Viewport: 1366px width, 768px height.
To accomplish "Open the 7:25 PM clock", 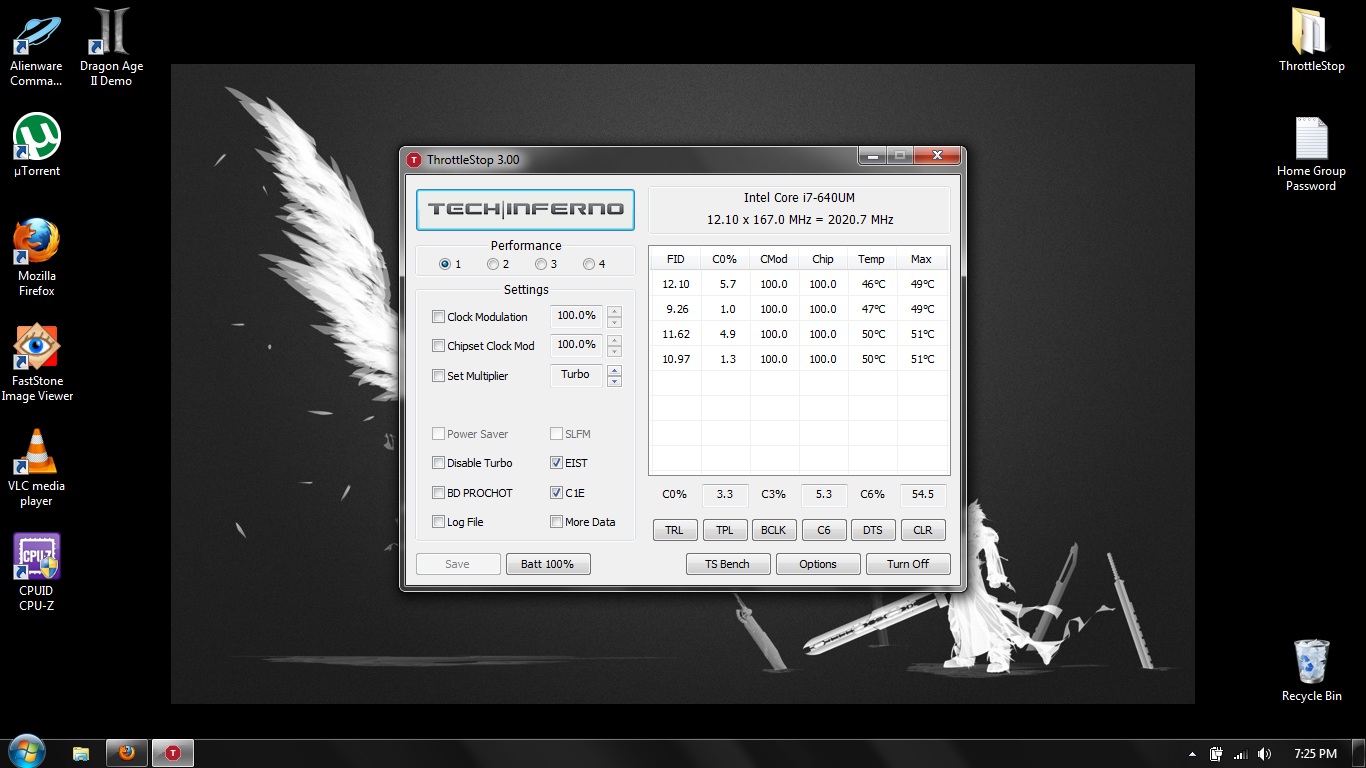I will coord(1315,754).
